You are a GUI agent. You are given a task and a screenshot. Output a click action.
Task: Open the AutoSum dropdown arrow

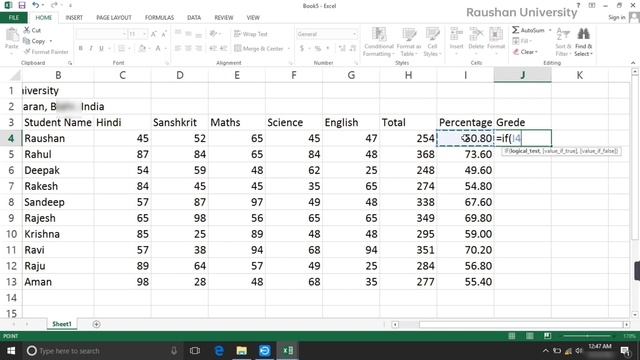[550, 30]
